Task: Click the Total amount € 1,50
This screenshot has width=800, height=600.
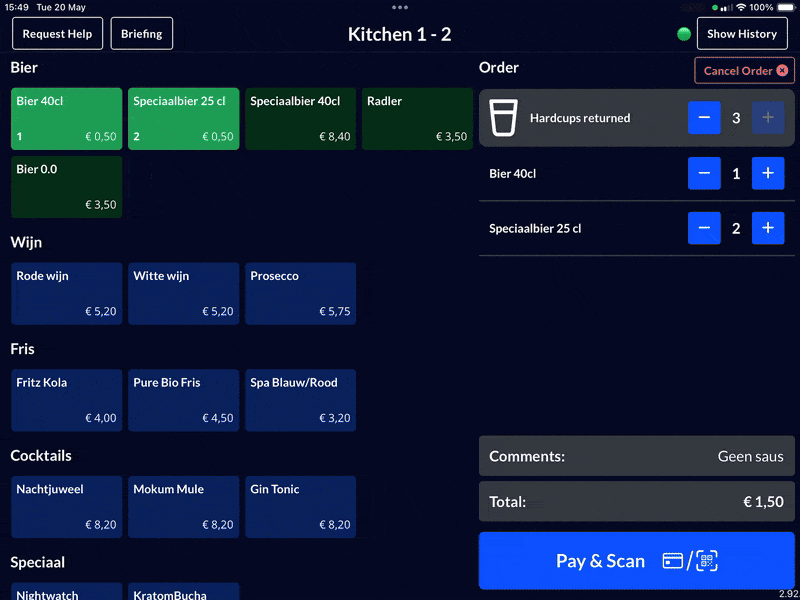Action: 763,502
